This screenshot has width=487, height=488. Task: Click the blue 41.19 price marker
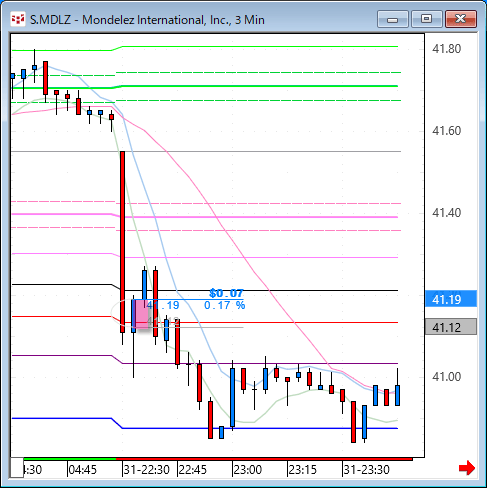451,299
